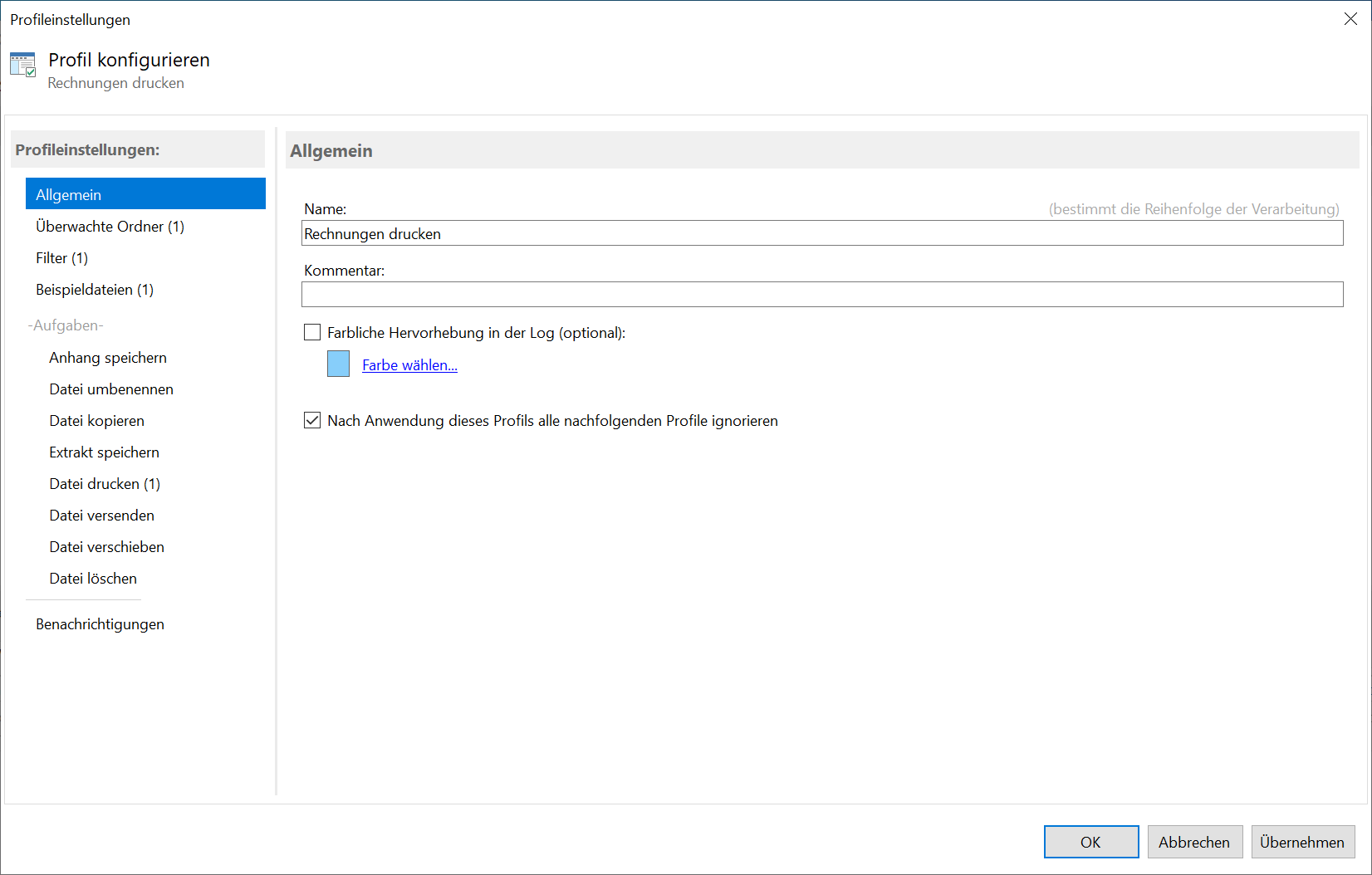Select the Anhang speichern task
The image size is (1372, 875).
pyautogui.click(x=108, y=358)
